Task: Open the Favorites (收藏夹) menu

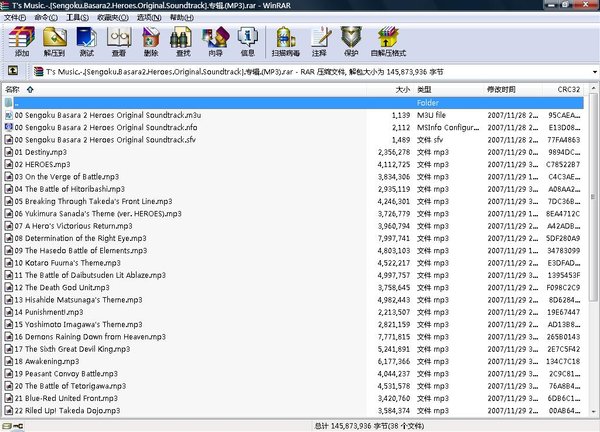Action: click(x=113, y=18)
